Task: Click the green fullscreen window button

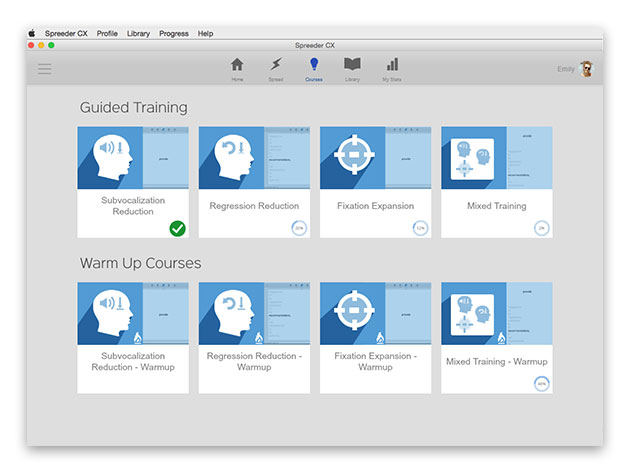Action: (x=51, y=45)
